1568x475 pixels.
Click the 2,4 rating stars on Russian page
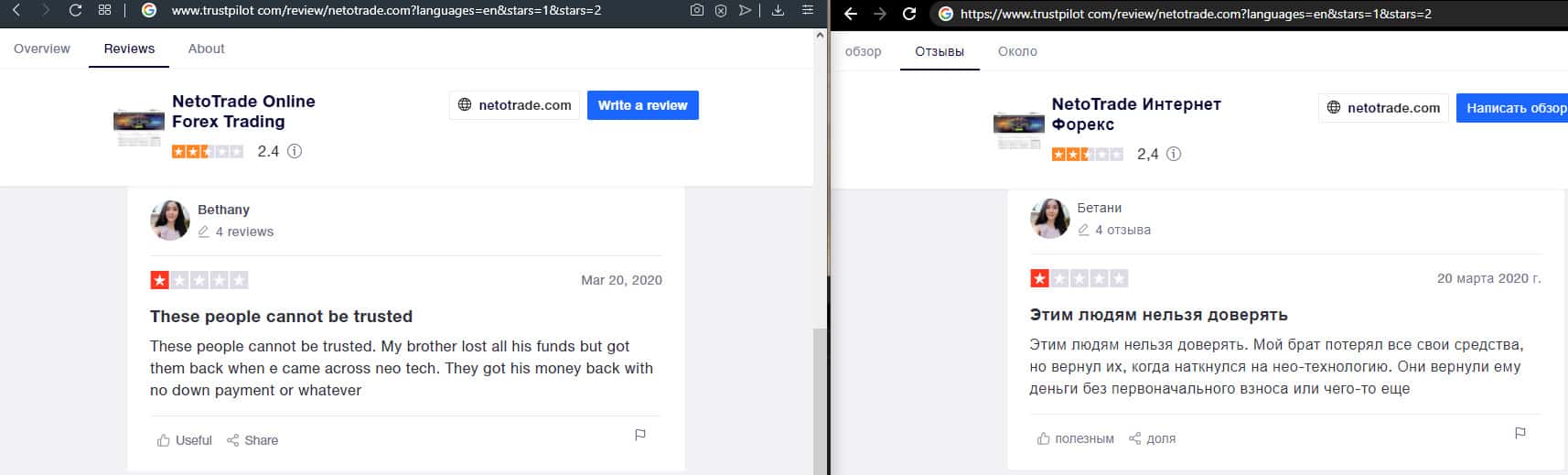point(1087,155)
